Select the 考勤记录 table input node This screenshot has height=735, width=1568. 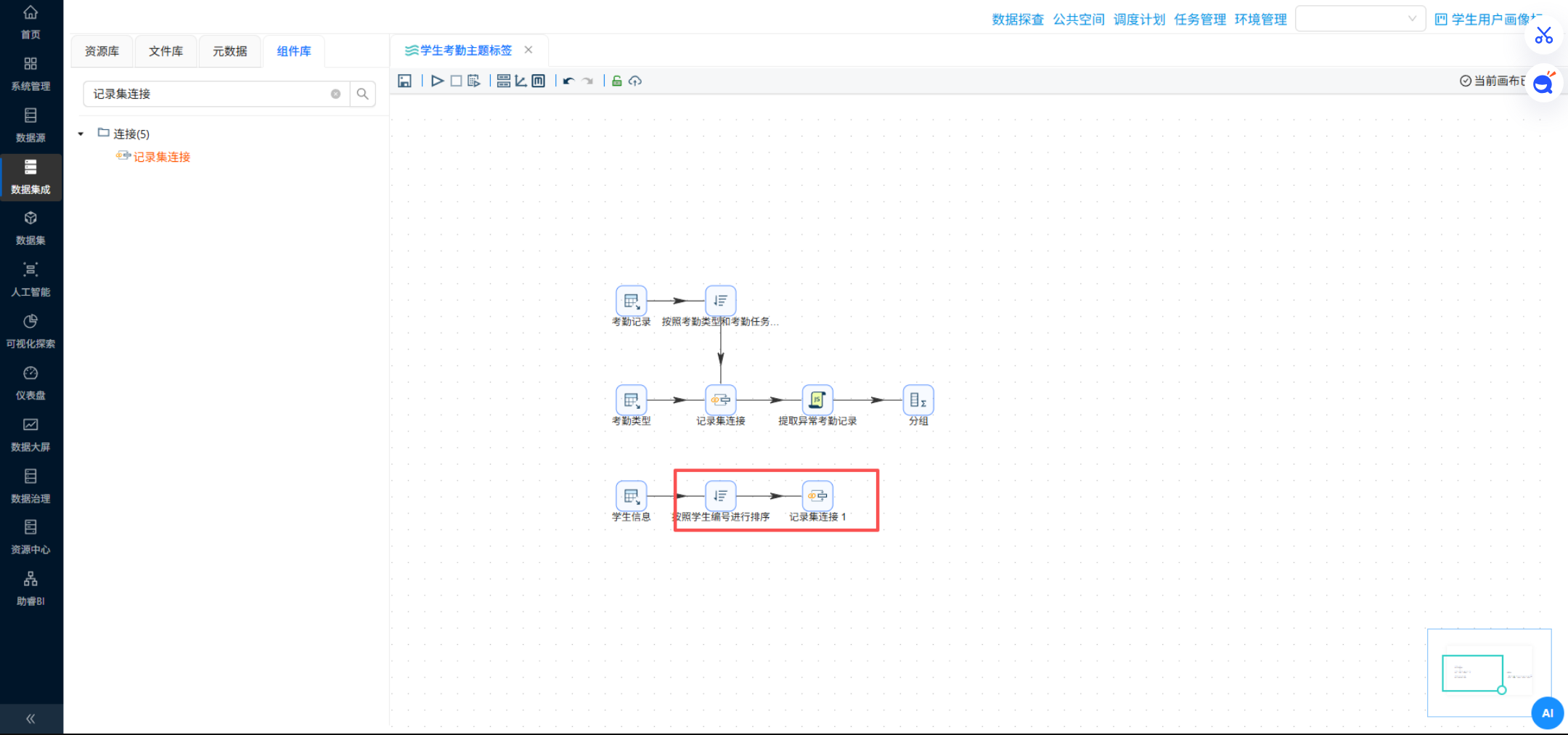(631, 301)
